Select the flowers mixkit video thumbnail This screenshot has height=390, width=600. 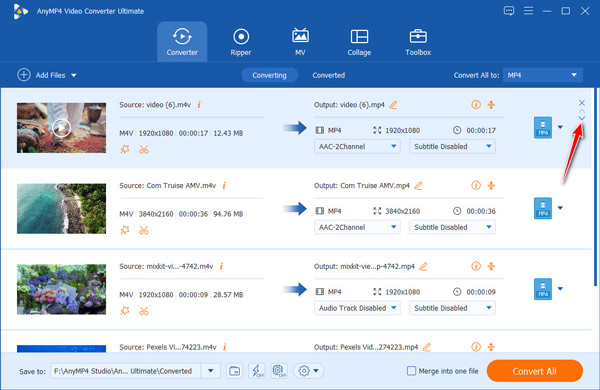(61, 289)
